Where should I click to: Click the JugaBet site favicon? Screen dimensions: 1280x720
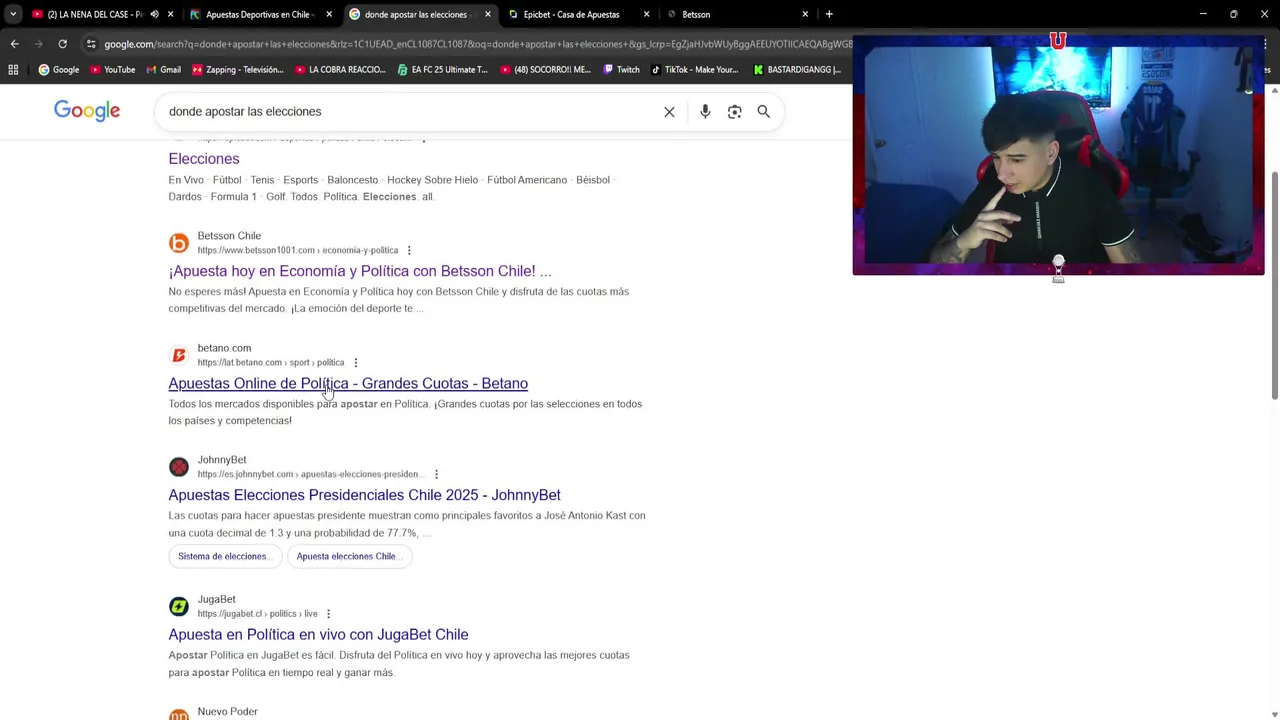point(179,606)
